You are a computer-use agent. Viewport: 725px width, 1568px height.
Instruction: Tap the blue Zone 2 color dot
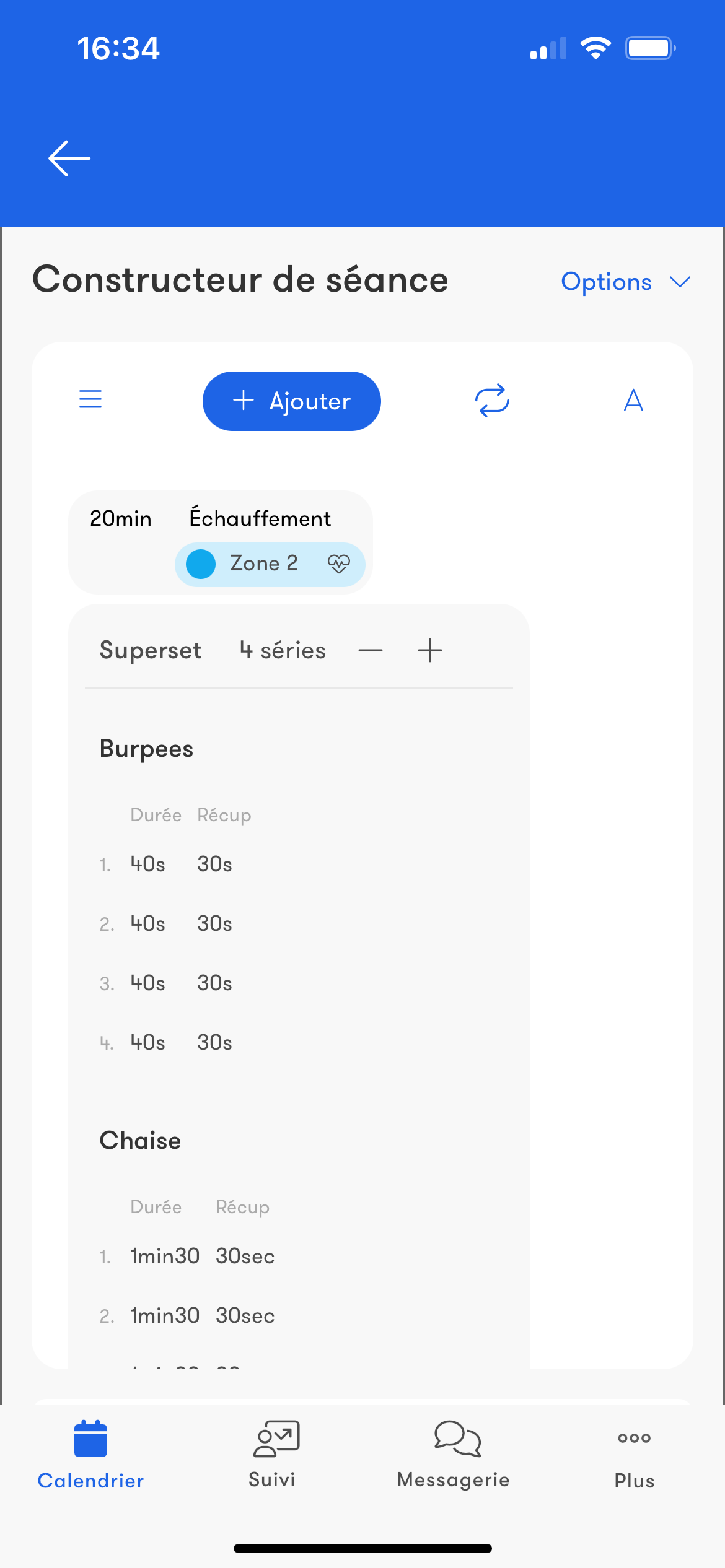tap(201, 564)
